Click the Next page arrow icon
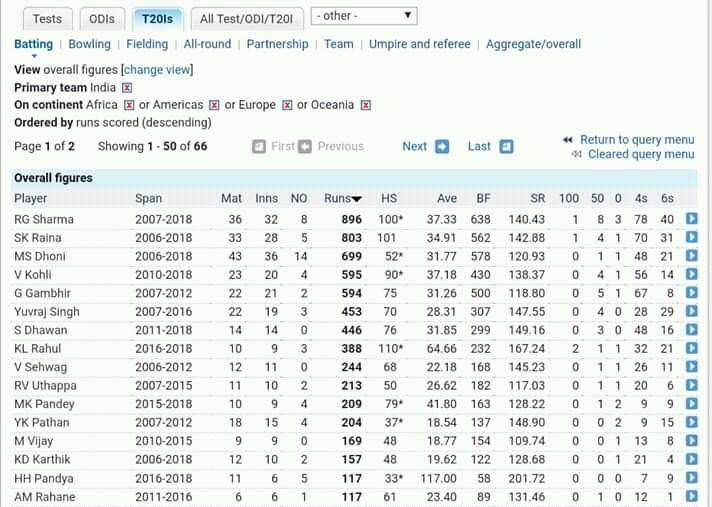 (x=442, y=147)
